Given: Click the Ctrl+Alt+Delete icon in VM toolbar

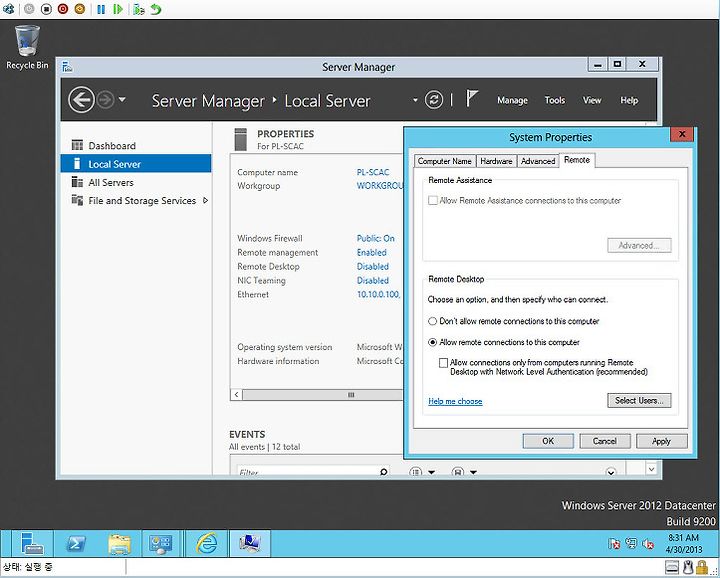Looking at the screenshot, I should click(x=8, y=9).
